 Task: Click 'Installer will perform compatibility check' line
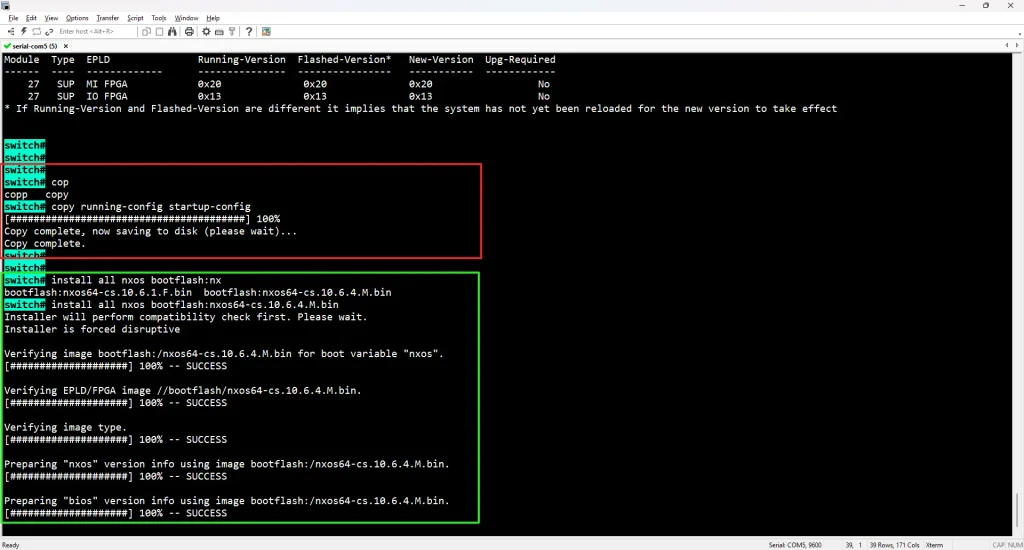coord(185,317)
